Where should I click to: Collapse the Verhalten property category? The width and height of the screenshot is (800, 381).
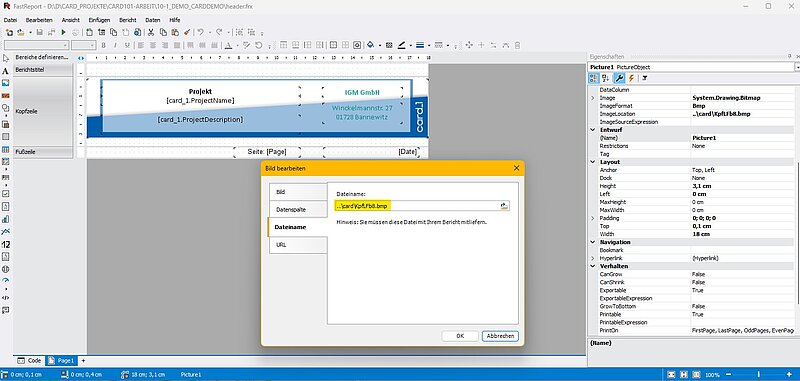pos(592,266)
